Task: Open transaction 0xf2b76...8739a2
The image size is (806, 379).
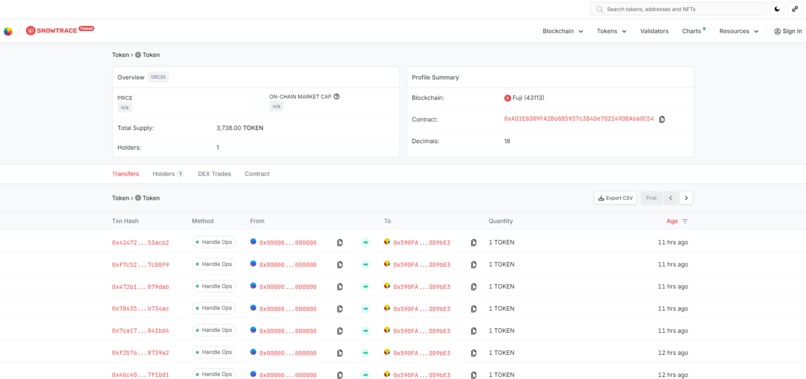Action: (x=140, y=353)
